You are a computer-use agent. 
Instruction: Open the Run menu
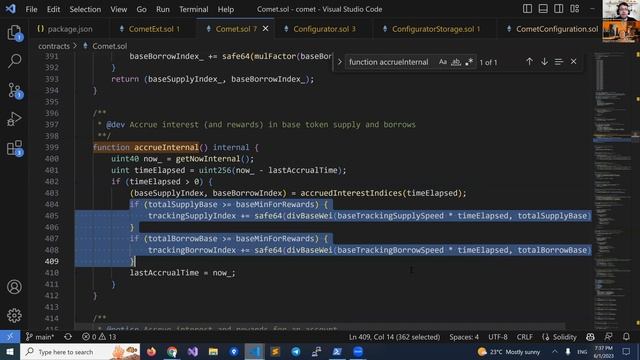point(162,9)
